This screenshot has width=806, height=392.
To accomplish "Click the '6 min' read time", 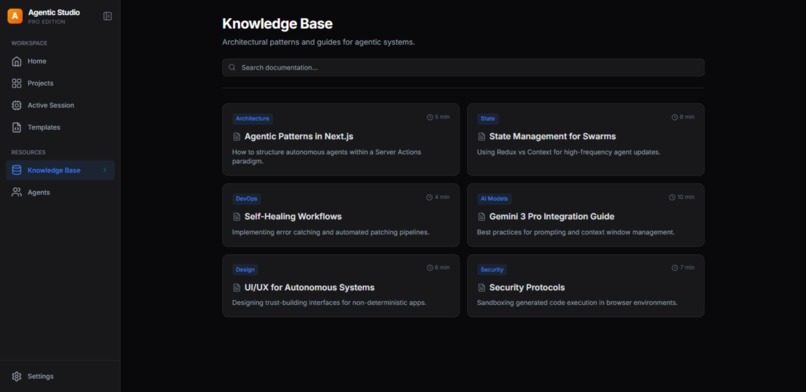I will [x=442, y=268].
